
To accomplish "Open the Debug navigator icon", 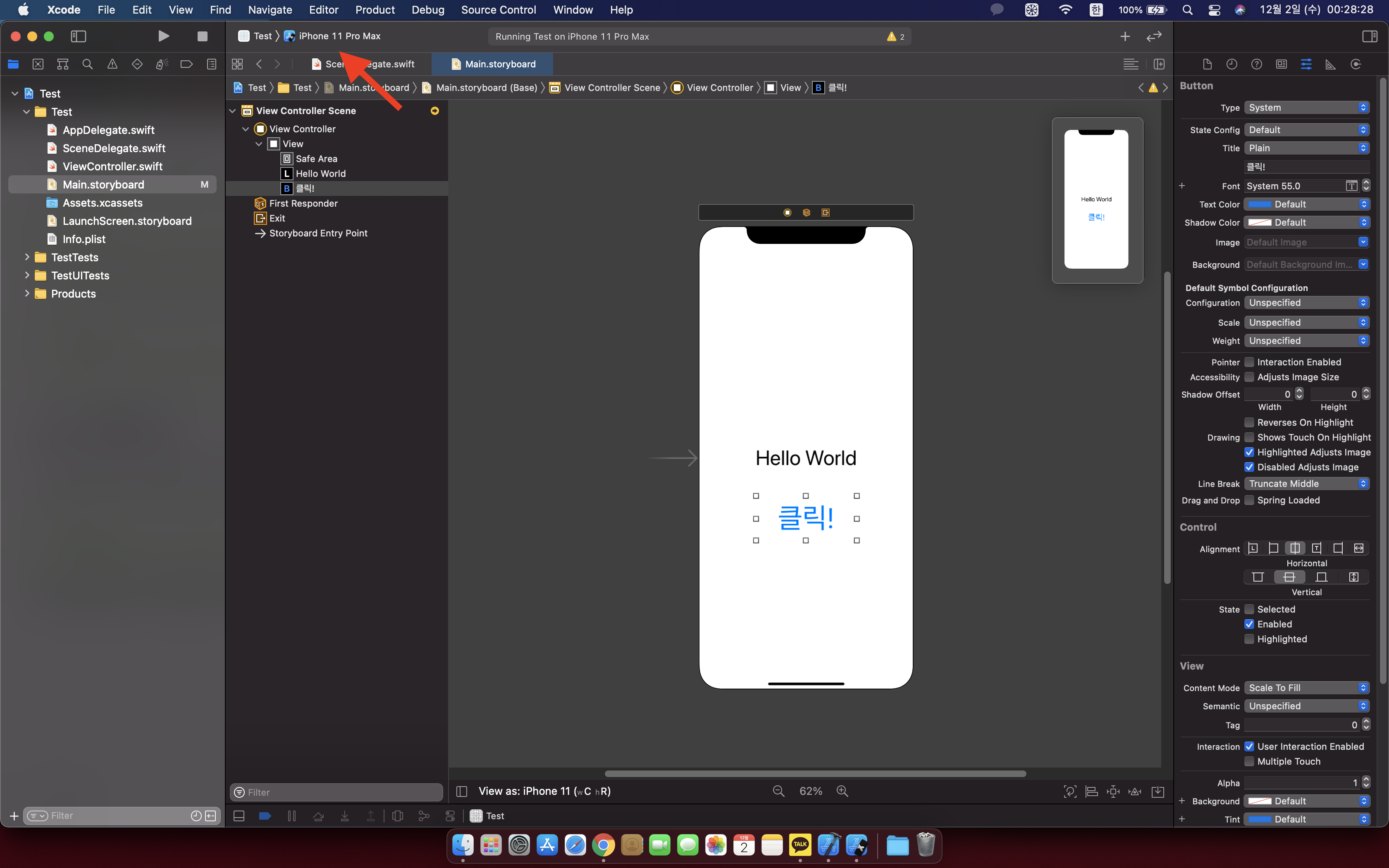I will click(x=162, y=64).
